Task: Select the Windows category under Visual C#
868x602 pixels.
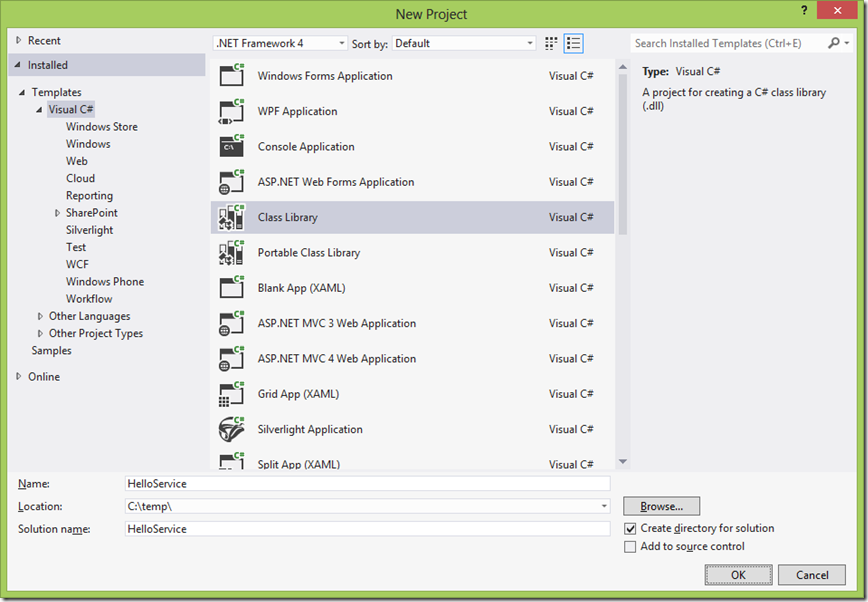Action: 88,143
